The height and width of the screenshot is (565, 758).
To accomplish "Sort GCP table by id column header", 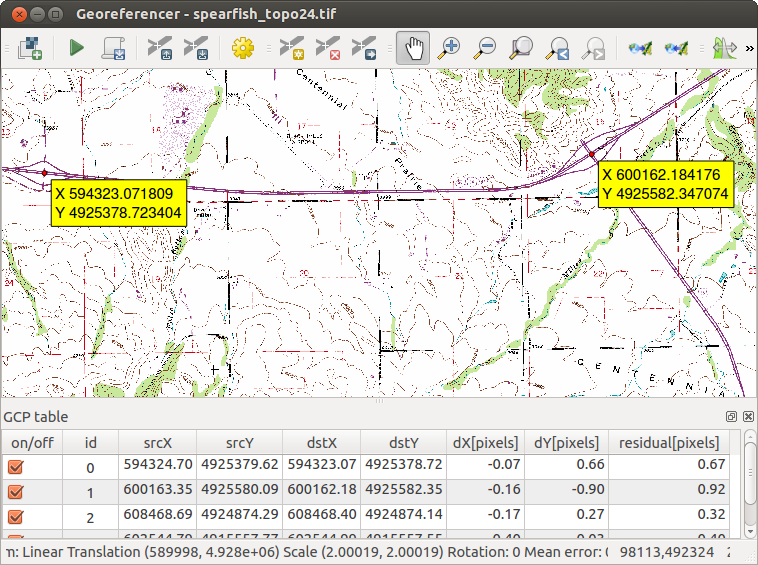I will 90,443.
